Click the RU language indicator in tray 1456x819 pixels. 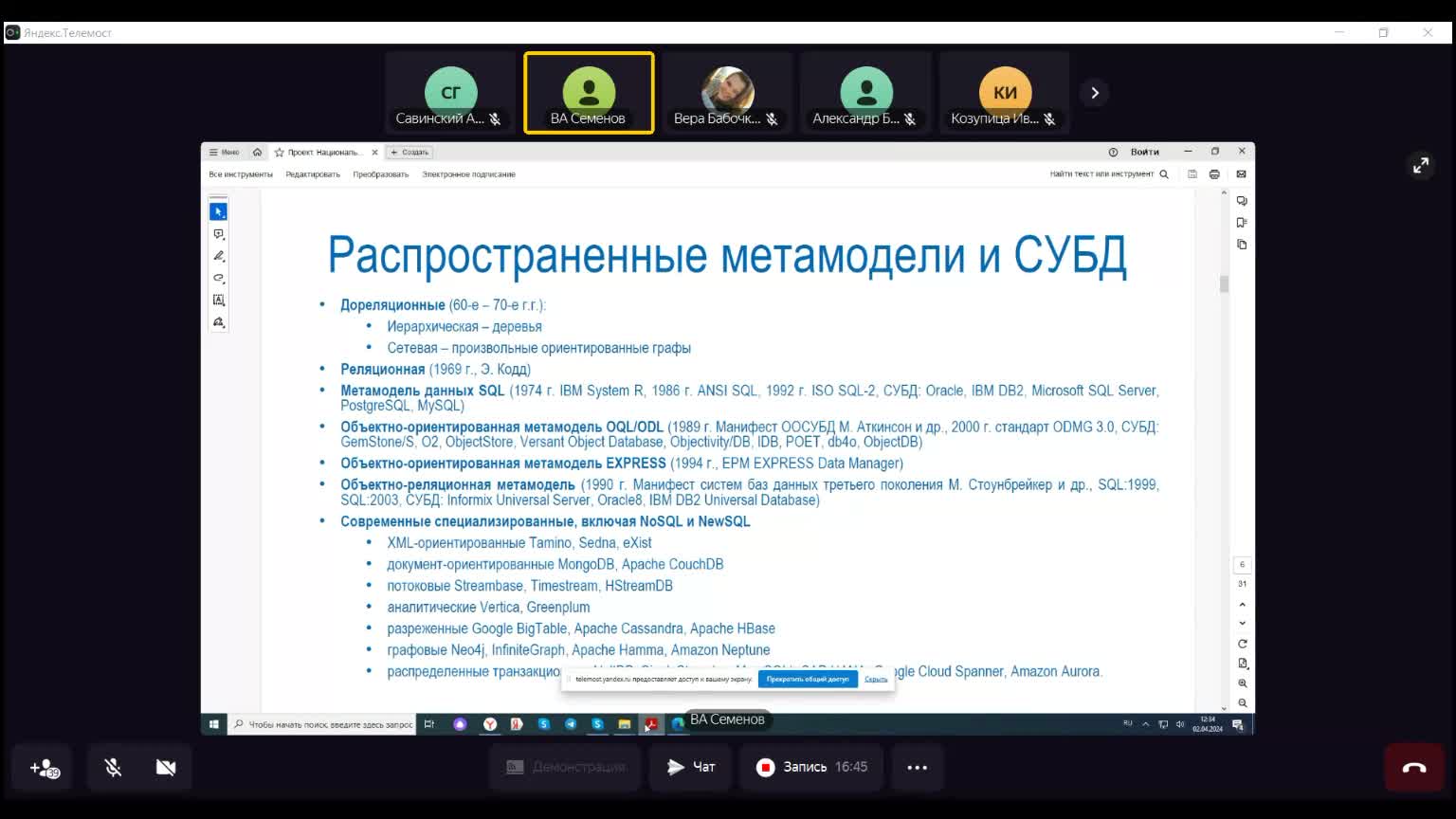click(x=1128, y=724)
